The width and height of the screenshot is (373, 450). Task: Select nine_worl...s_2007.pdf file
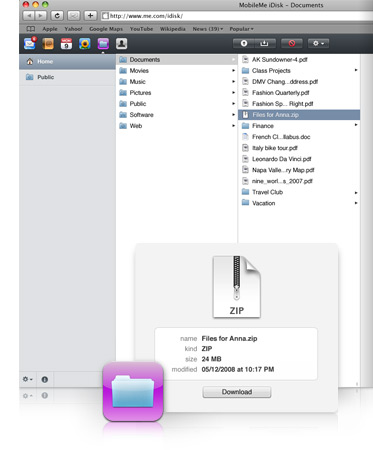pos(299,181)
